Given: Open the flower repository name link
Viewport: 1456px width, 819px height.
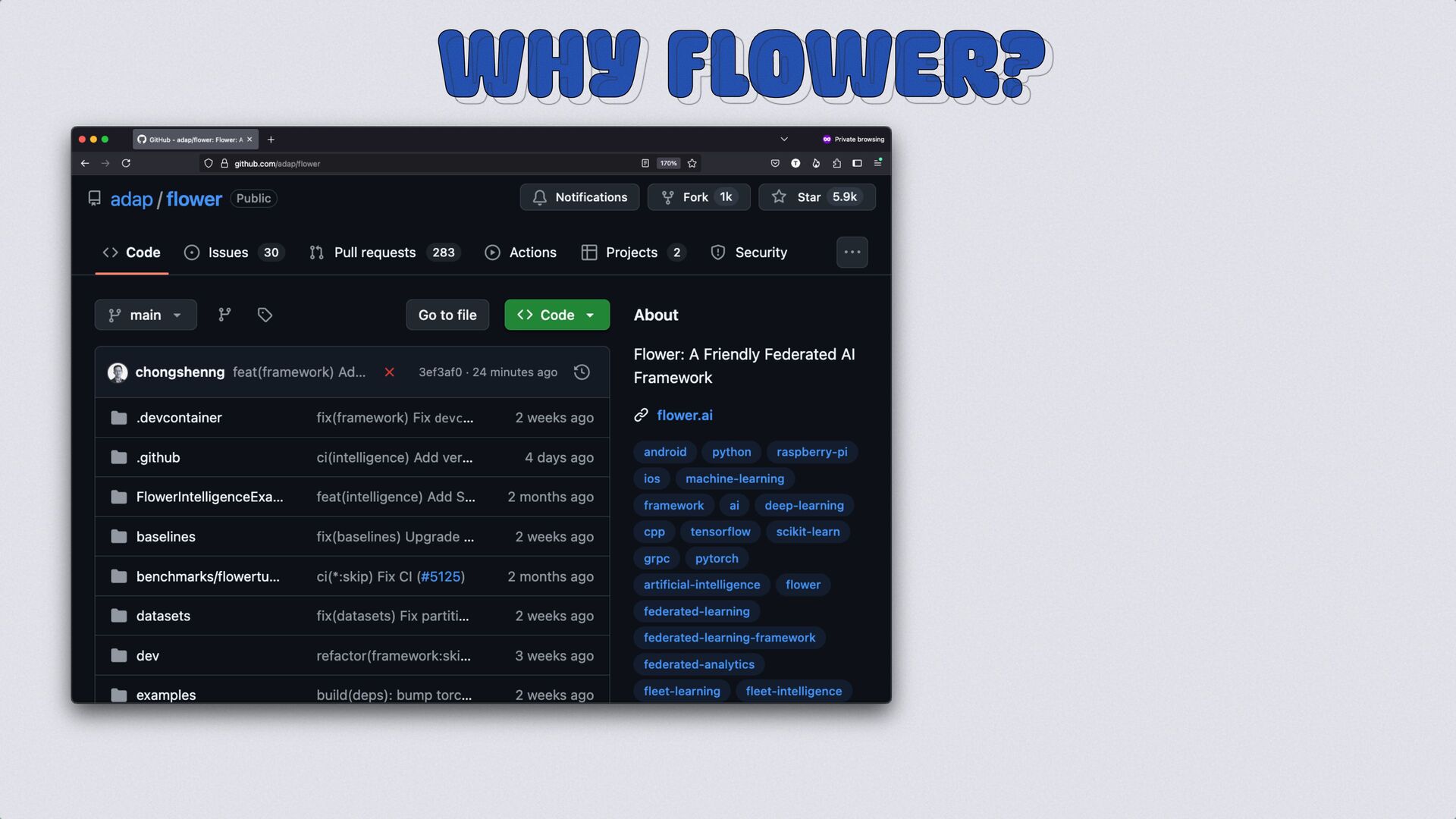Looking at the screenshot, I should click(194, 199).
